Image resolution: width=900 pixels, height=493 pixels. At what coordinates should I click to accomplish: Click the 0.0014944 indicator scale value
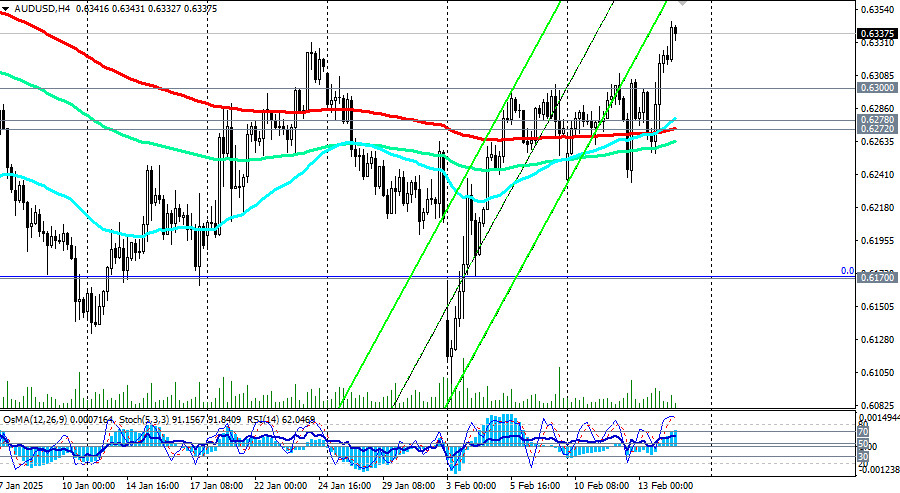coord(879,417)
